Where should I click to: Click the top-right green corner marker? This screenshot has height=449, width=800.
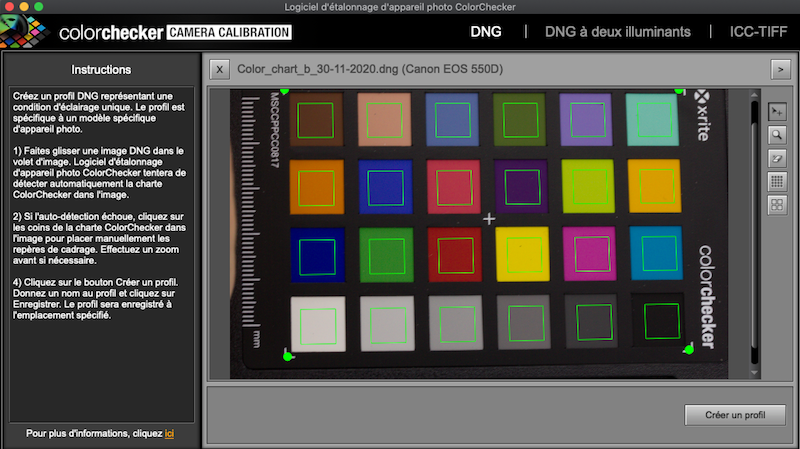679,91
